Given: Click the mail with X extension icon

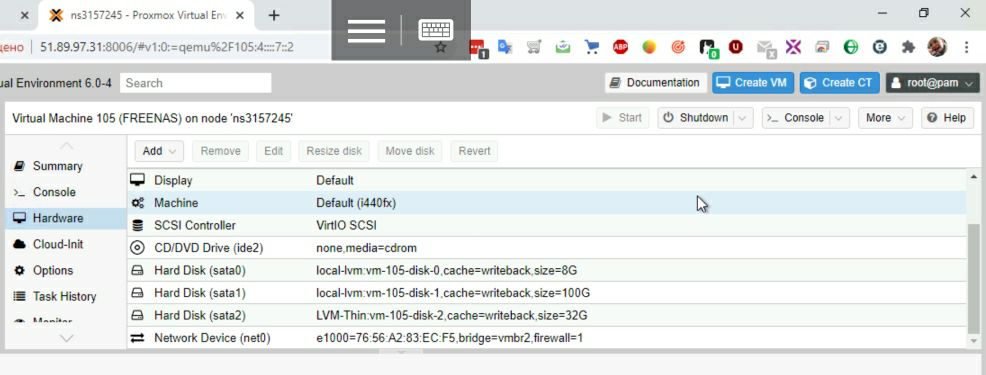Looking at the screenshot, I should click(x=765, y=48).
